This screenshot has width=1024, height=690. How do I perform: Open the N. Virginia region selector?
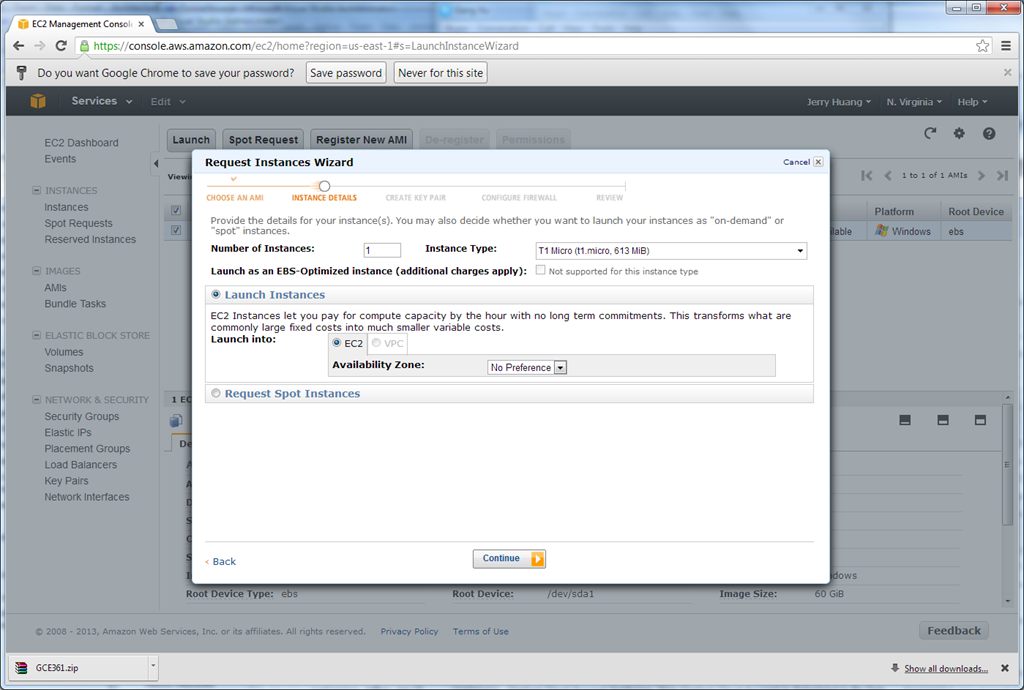point(914,102)
